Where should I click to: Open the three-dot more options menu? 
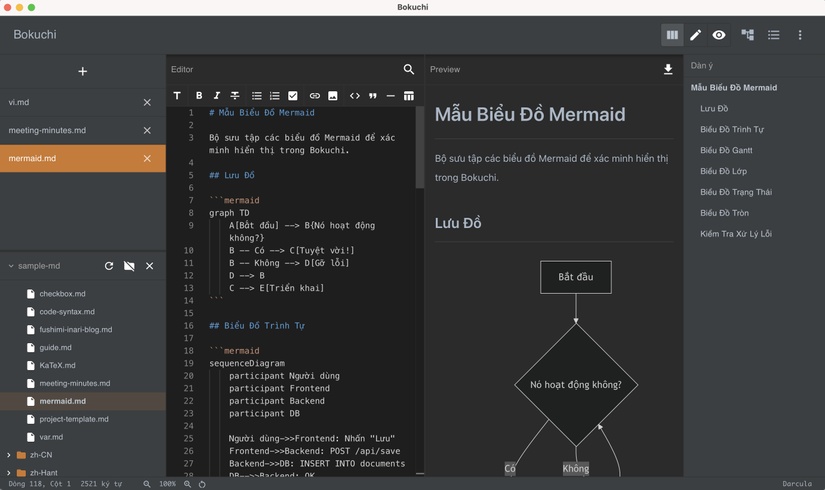pos(800,35)
